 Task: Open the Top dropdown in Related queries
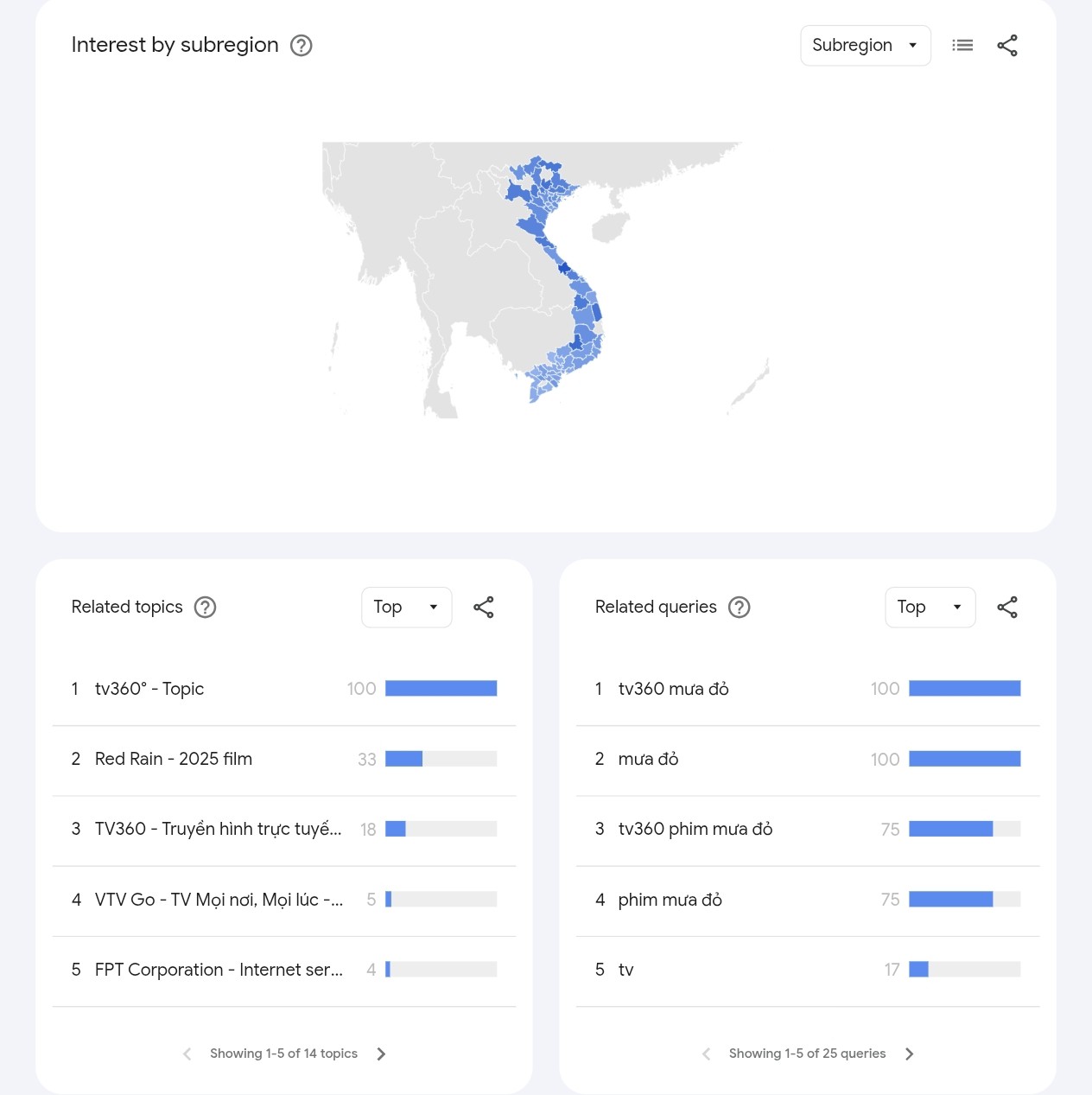[x=930, y=608]
